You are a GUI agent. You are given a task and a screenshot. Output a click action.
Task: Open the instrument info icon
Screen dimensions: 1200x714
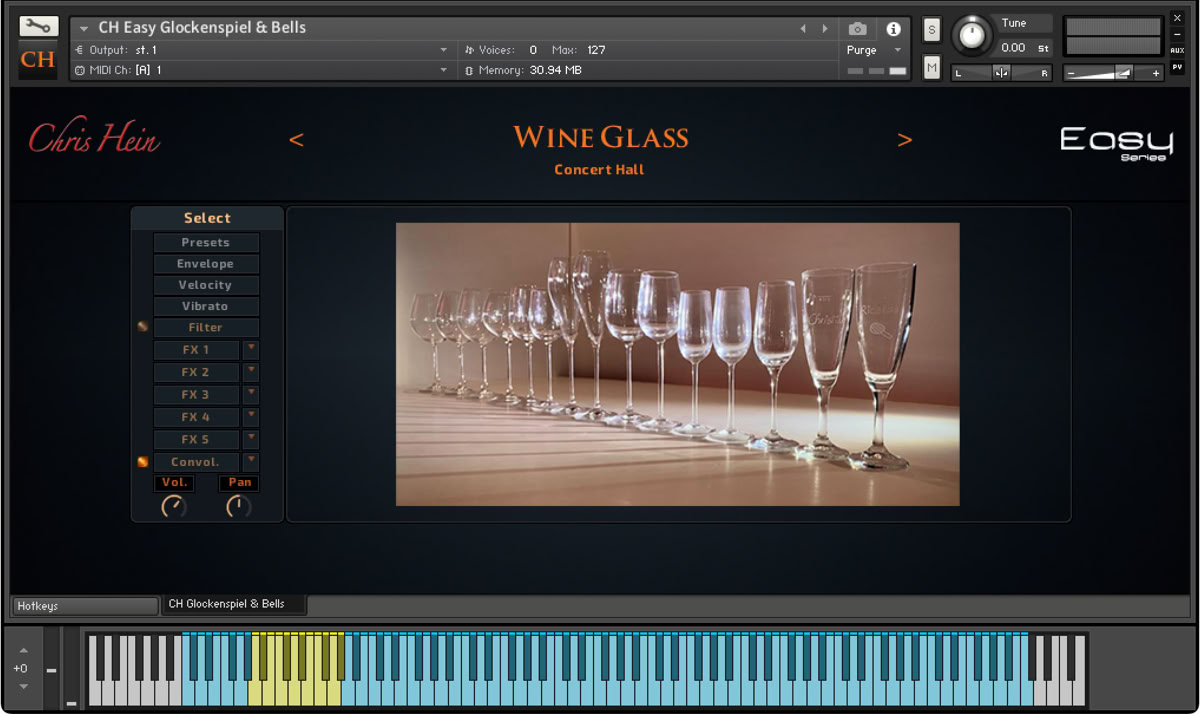tap(893, 29)
